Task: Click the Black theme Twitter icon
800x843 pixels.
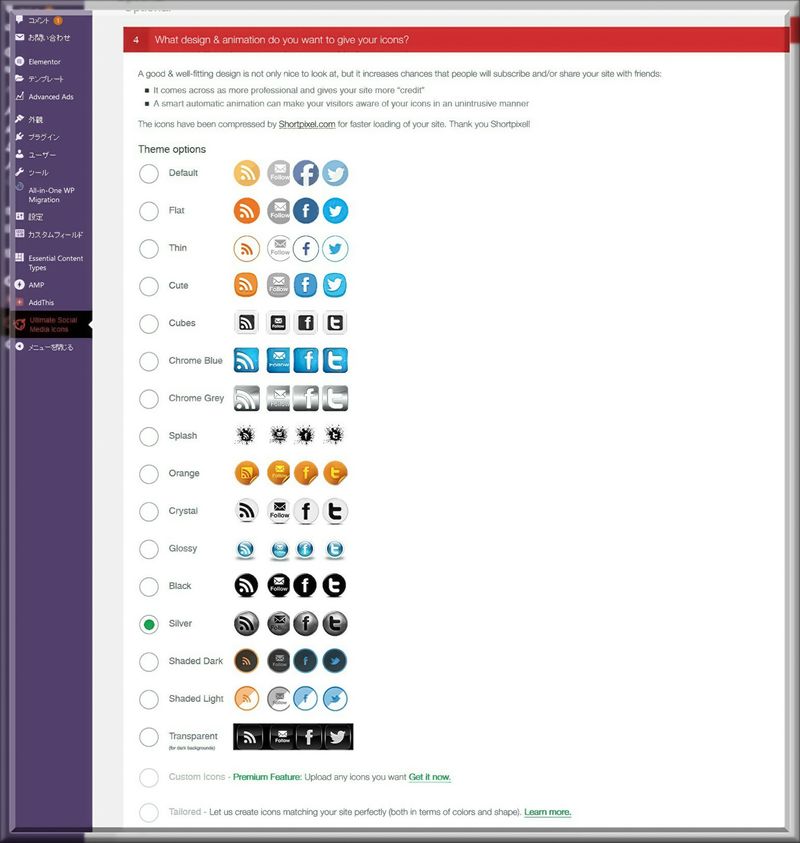Action: [335, 586]
